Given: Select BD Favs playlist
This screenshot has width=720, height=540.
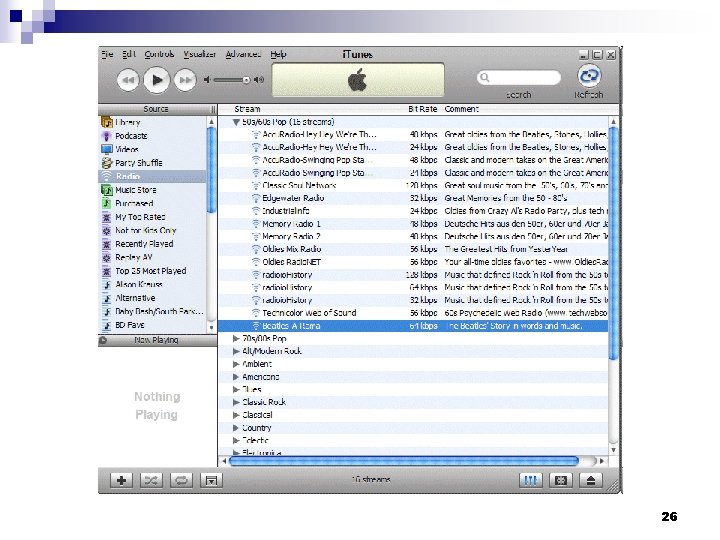Looking at the screenshot, I should (152, 325).
